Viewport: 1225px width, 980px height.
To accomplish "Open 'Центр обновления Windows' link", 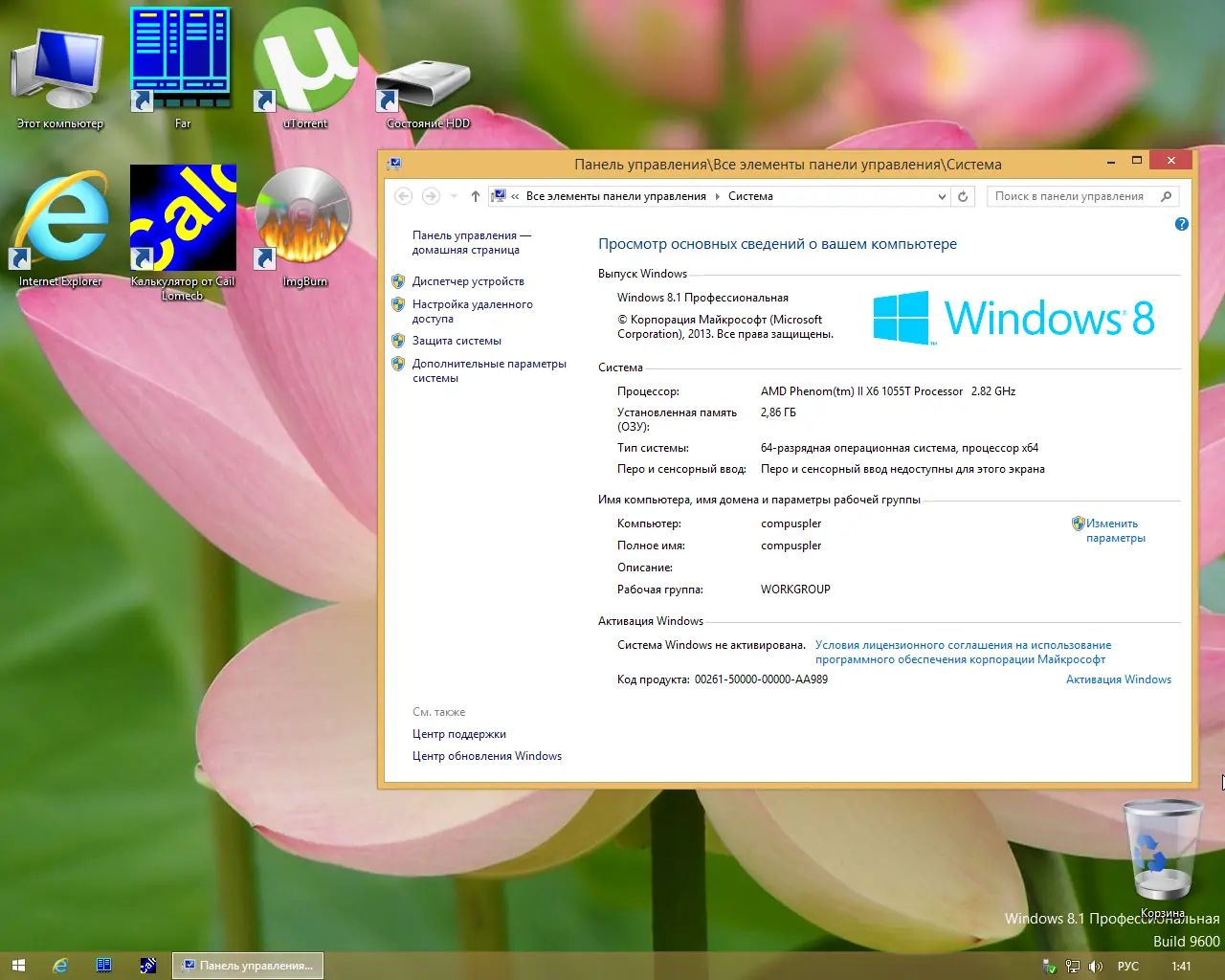I will [487, 756].
